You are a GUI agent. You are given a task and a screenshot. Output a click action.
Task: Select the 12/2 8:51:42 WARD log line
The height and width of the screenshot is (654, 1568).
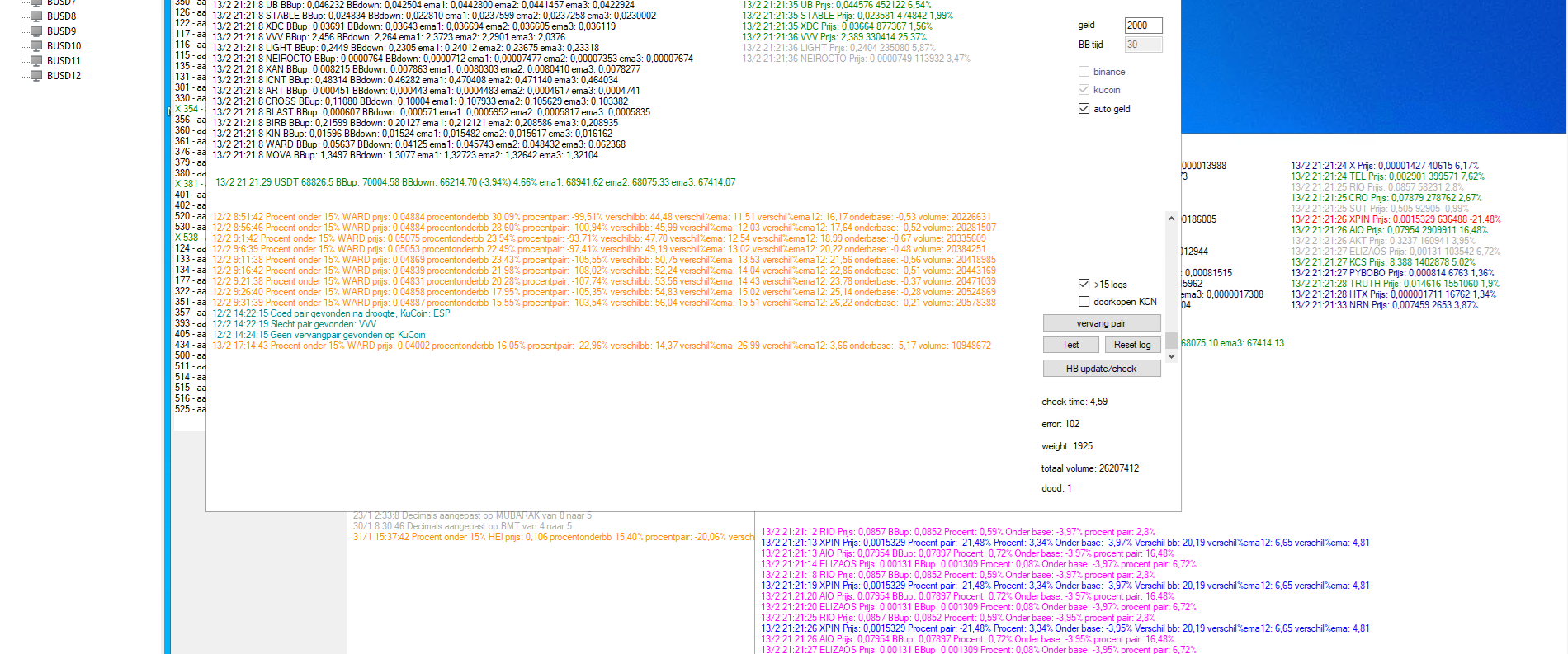[x=602, y=217]
